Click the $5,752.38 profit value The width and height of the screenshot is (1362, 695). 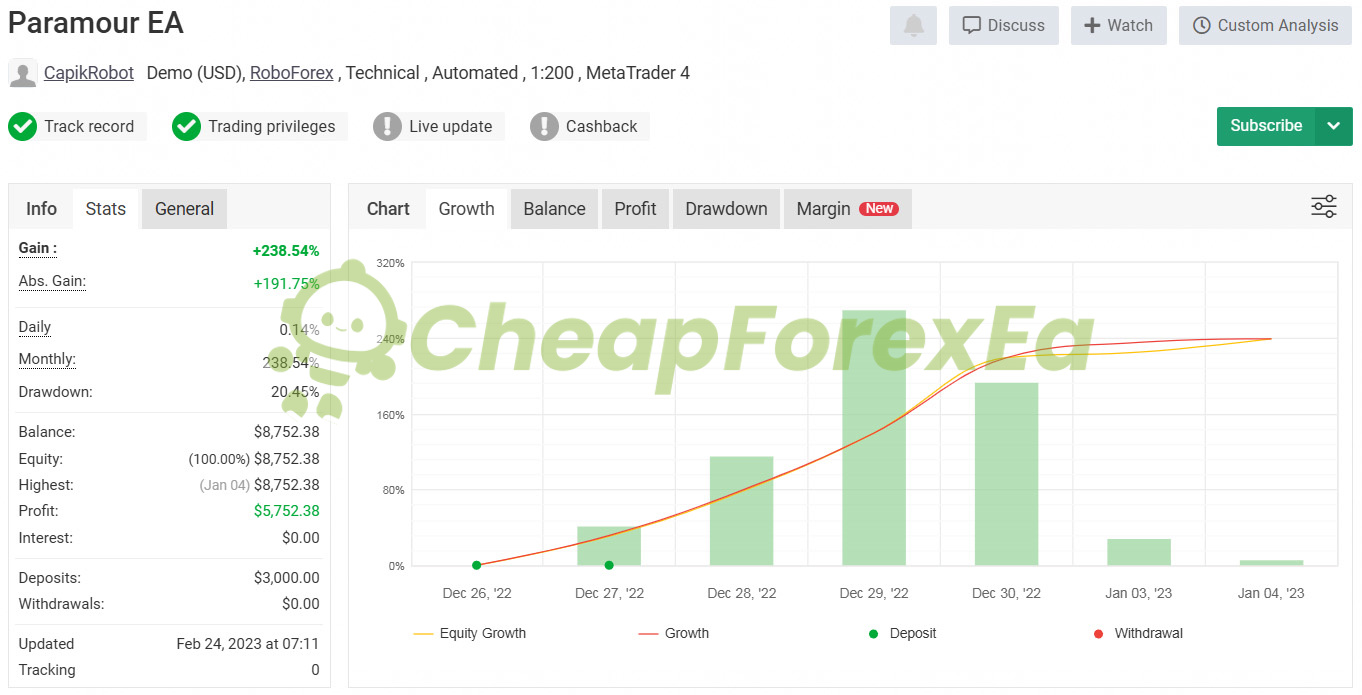pos(287,511)
